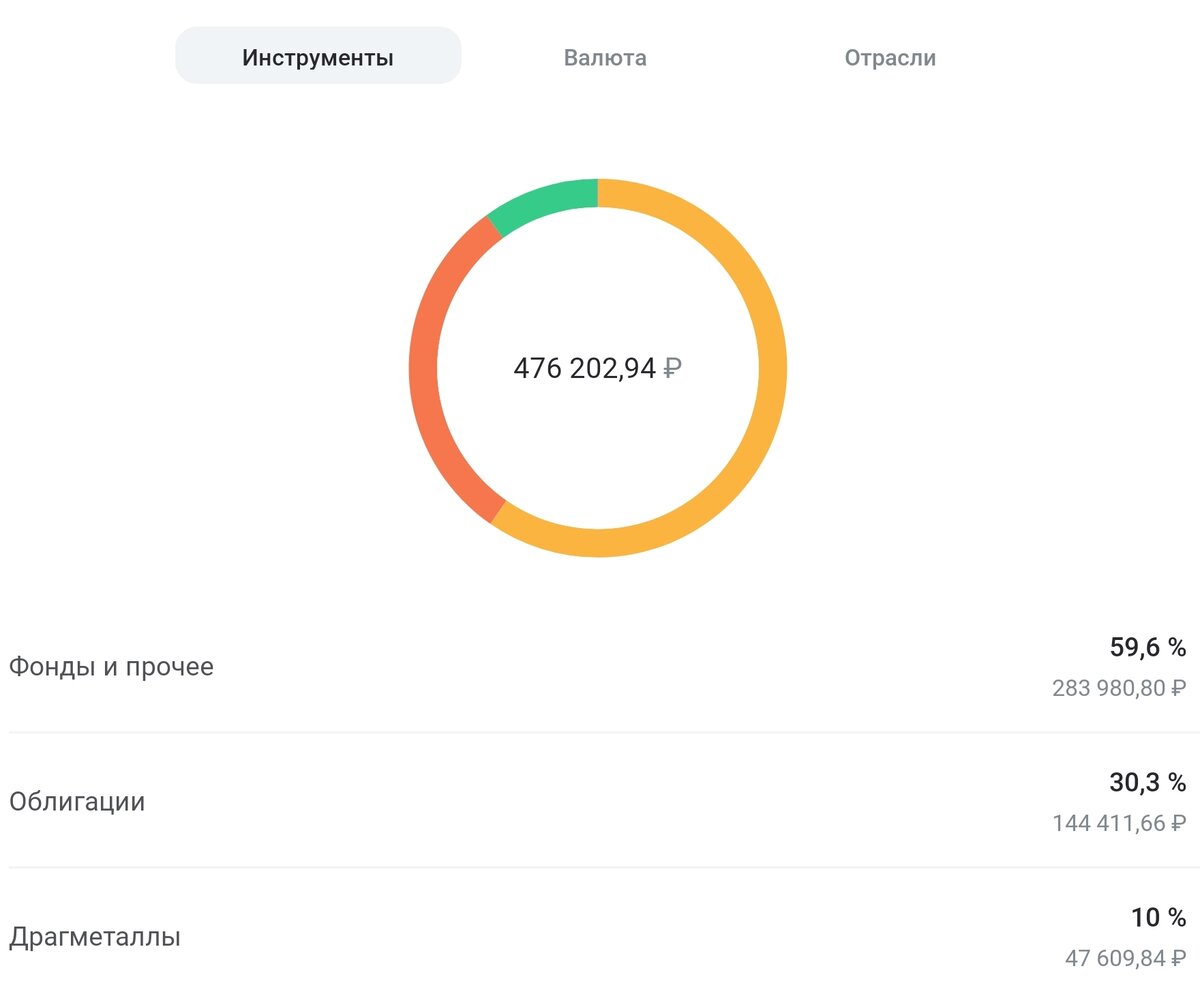
Task: Open the Фонды и прочее category row
Action: point(110,666)
